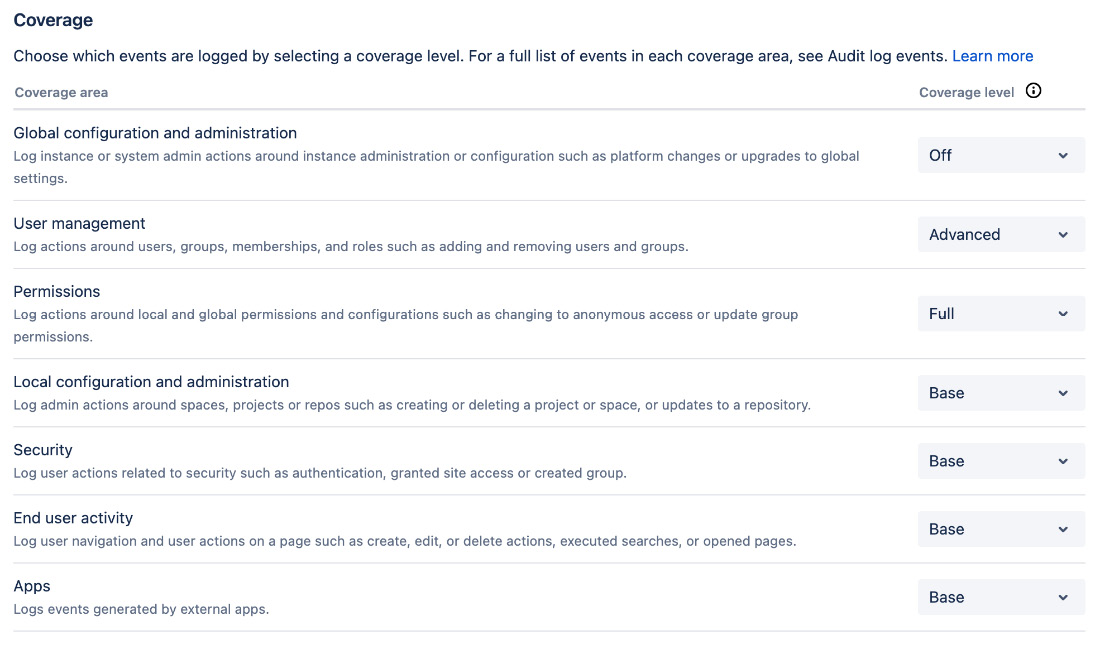Click the Coverage area column header
This screenshot has width=1100, height=645.
click(61, 92)
